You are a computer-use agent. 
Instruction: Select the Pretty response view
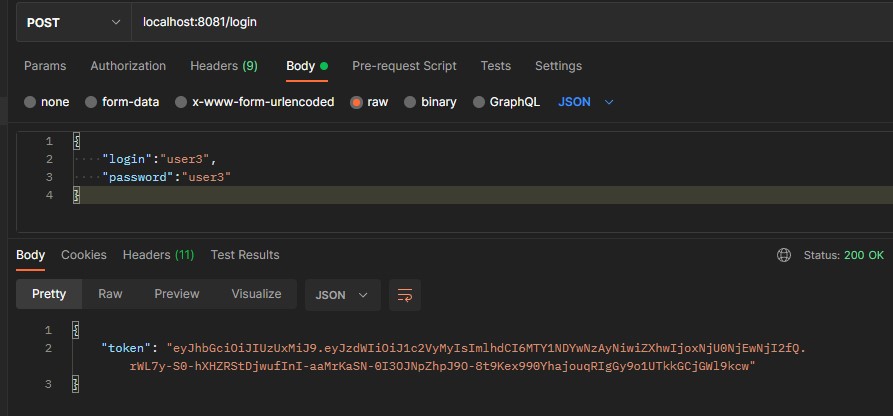49,294
